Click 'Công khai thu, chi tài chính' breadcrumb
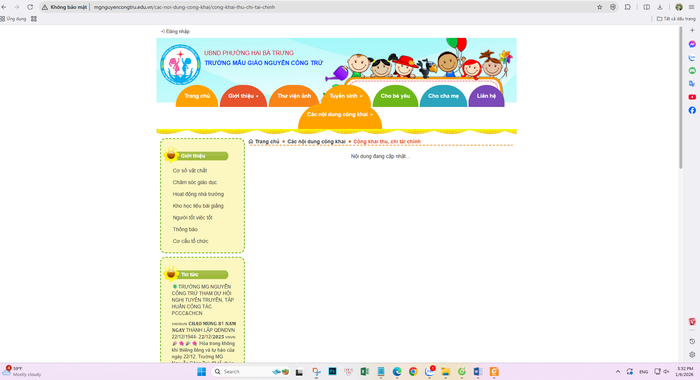The image size is (700, 380). [x=387, y=142]
